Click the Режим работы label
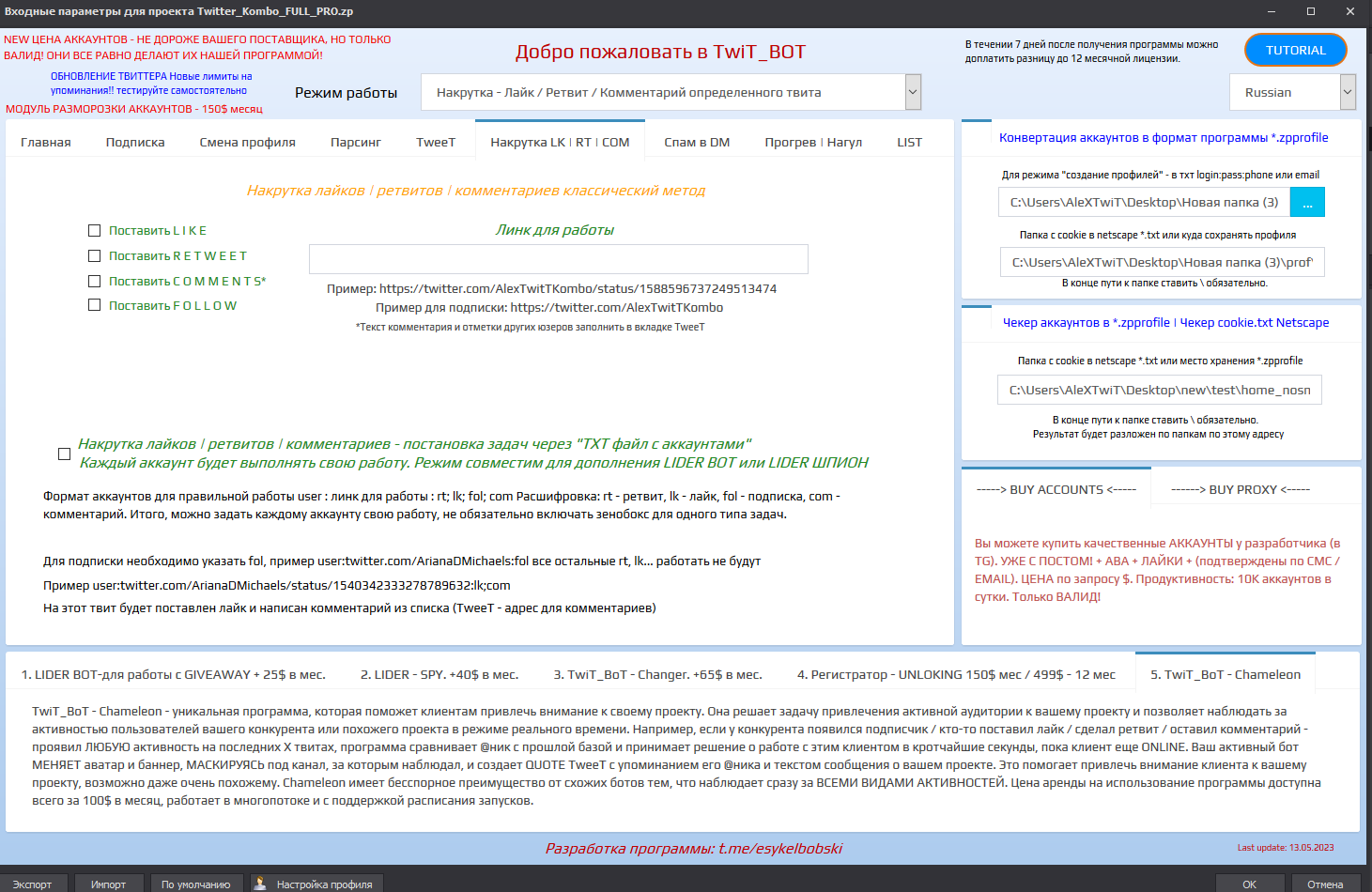The height and width of the screenshot is (892, 1372). [346, 92]
